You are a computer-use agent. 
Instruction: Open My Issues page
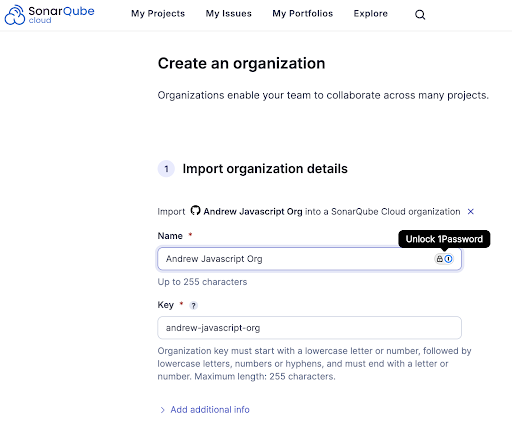(x=229, y=14)
